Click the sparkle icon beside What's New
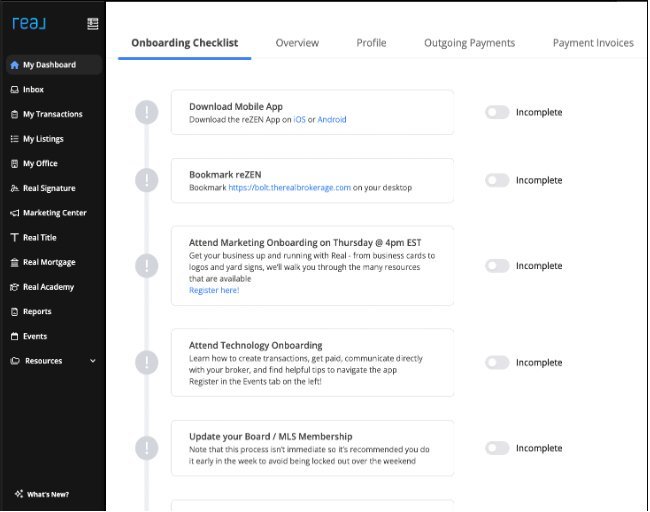This screenshot has height=512, width=650. pyautogui.click(x=19, y=494)
